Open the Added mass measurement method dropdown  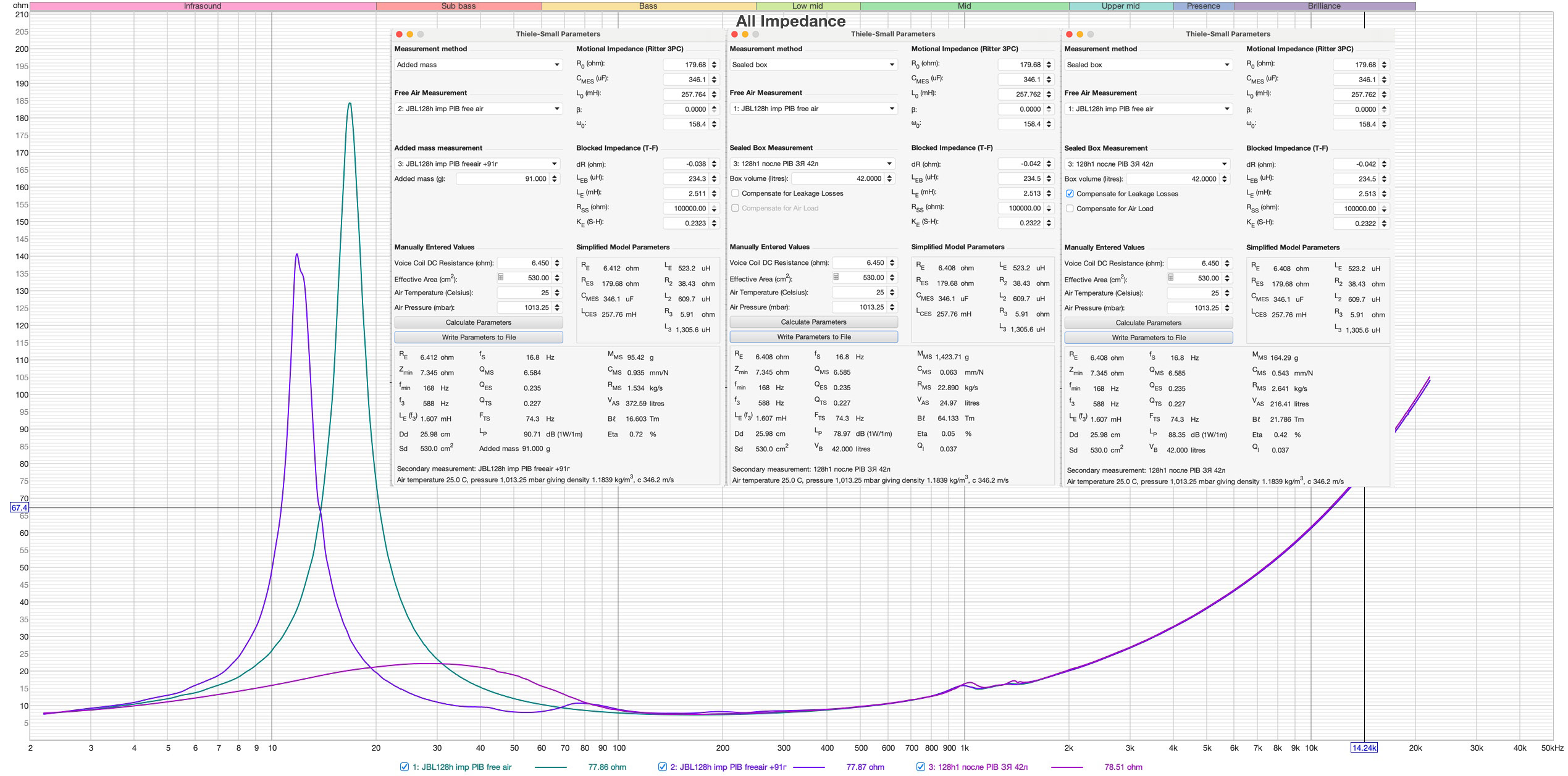pyautogui.click(x=478, y=65)
